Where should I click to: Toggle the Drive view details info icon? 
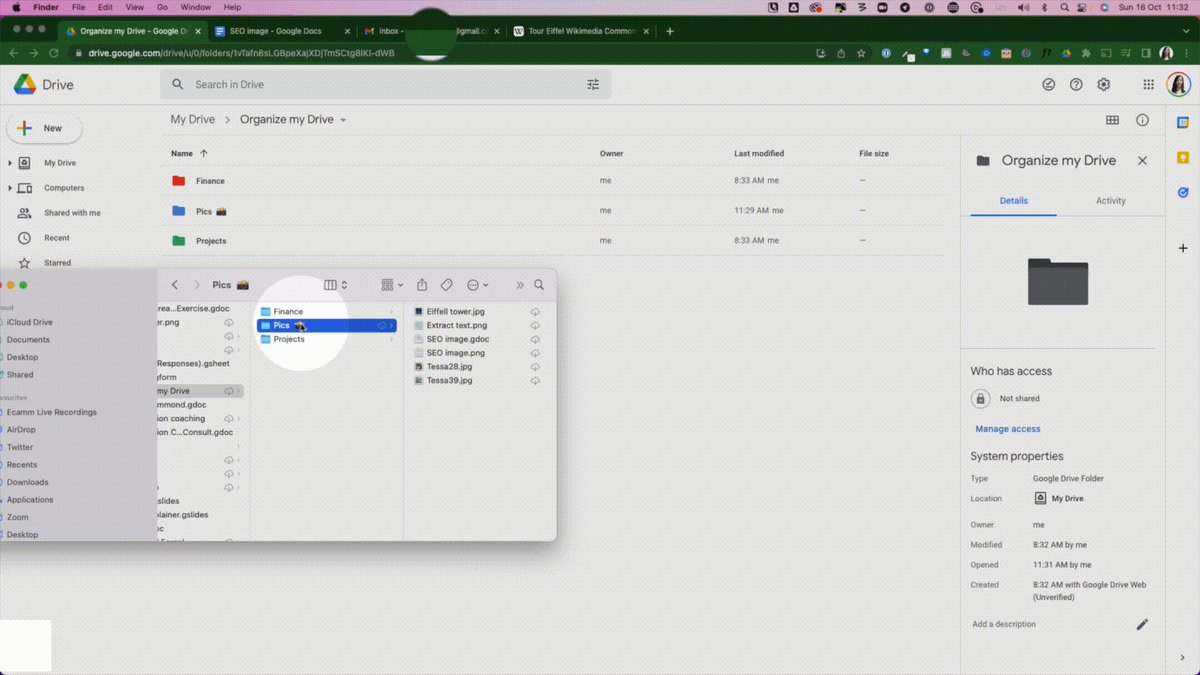[1142, 120]
